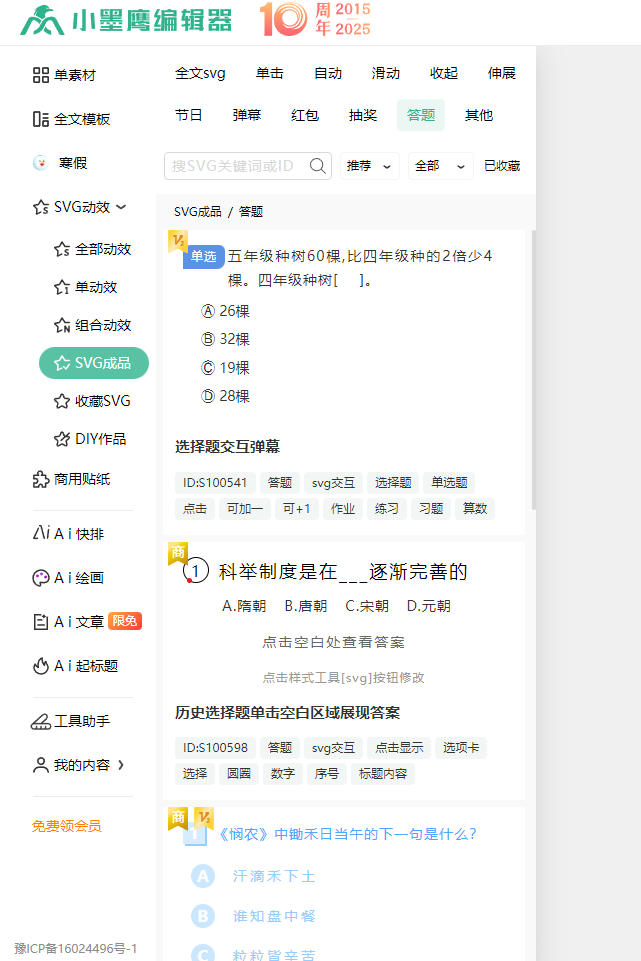The height and width of the screenshot is (961, 641).
Task: Switch to the 自动 tab
Action: (x=328, y=74)
